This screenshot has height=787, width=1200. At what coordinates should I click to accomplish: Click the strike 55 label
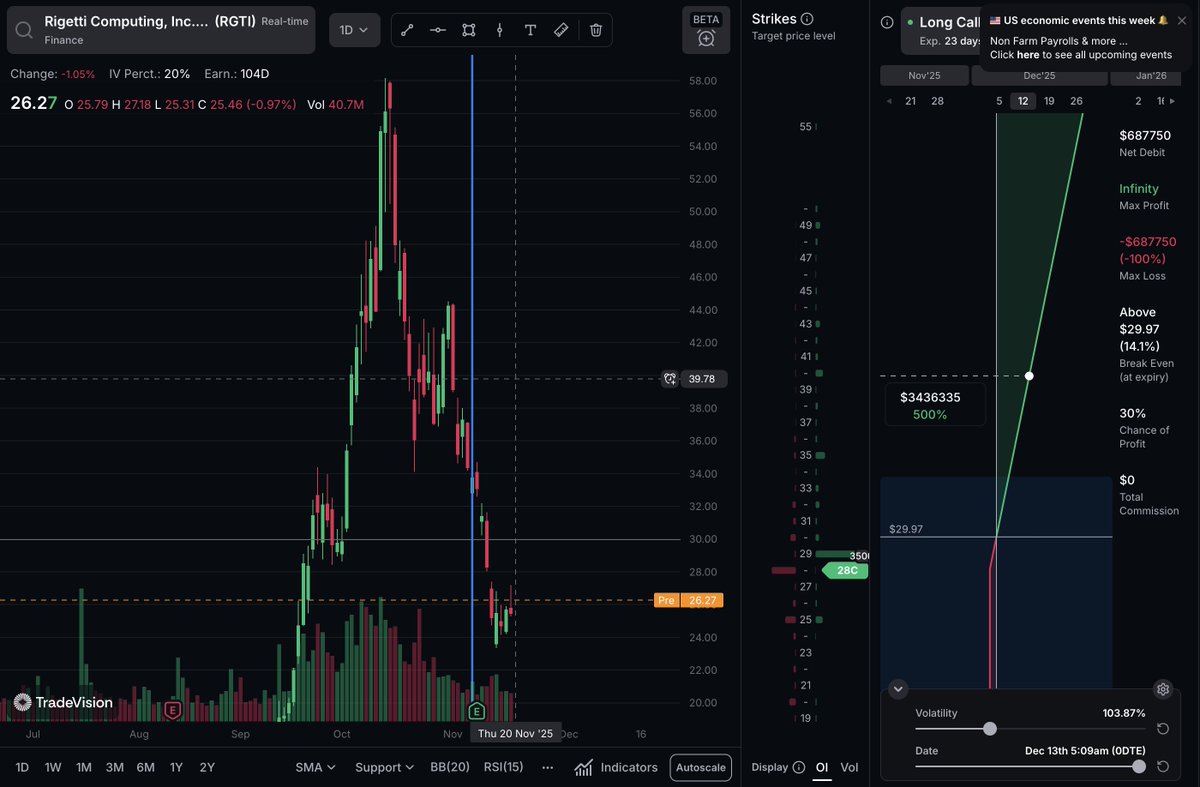(806, 127)
